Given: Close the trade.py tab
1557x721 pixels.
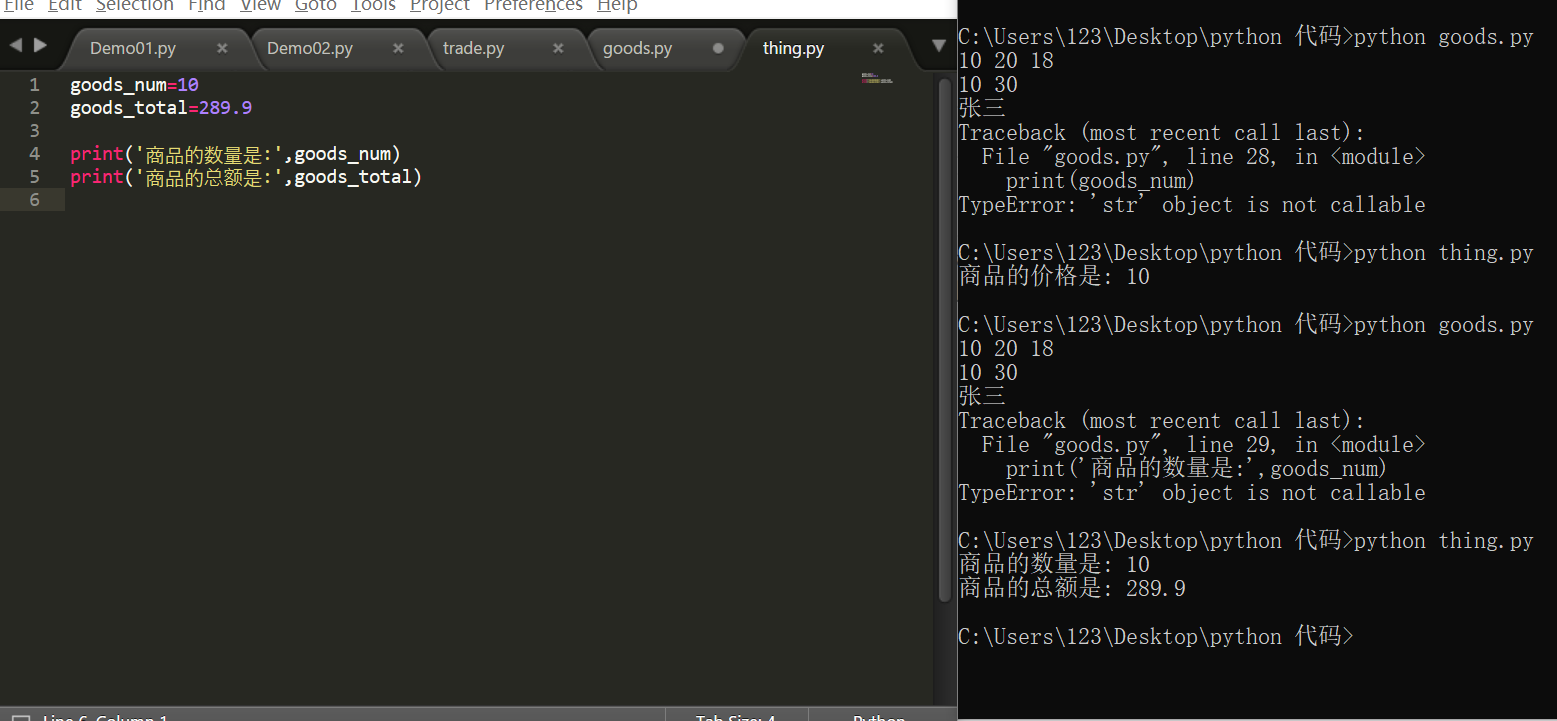Looking at the screenshot, I should coord(558,48).
